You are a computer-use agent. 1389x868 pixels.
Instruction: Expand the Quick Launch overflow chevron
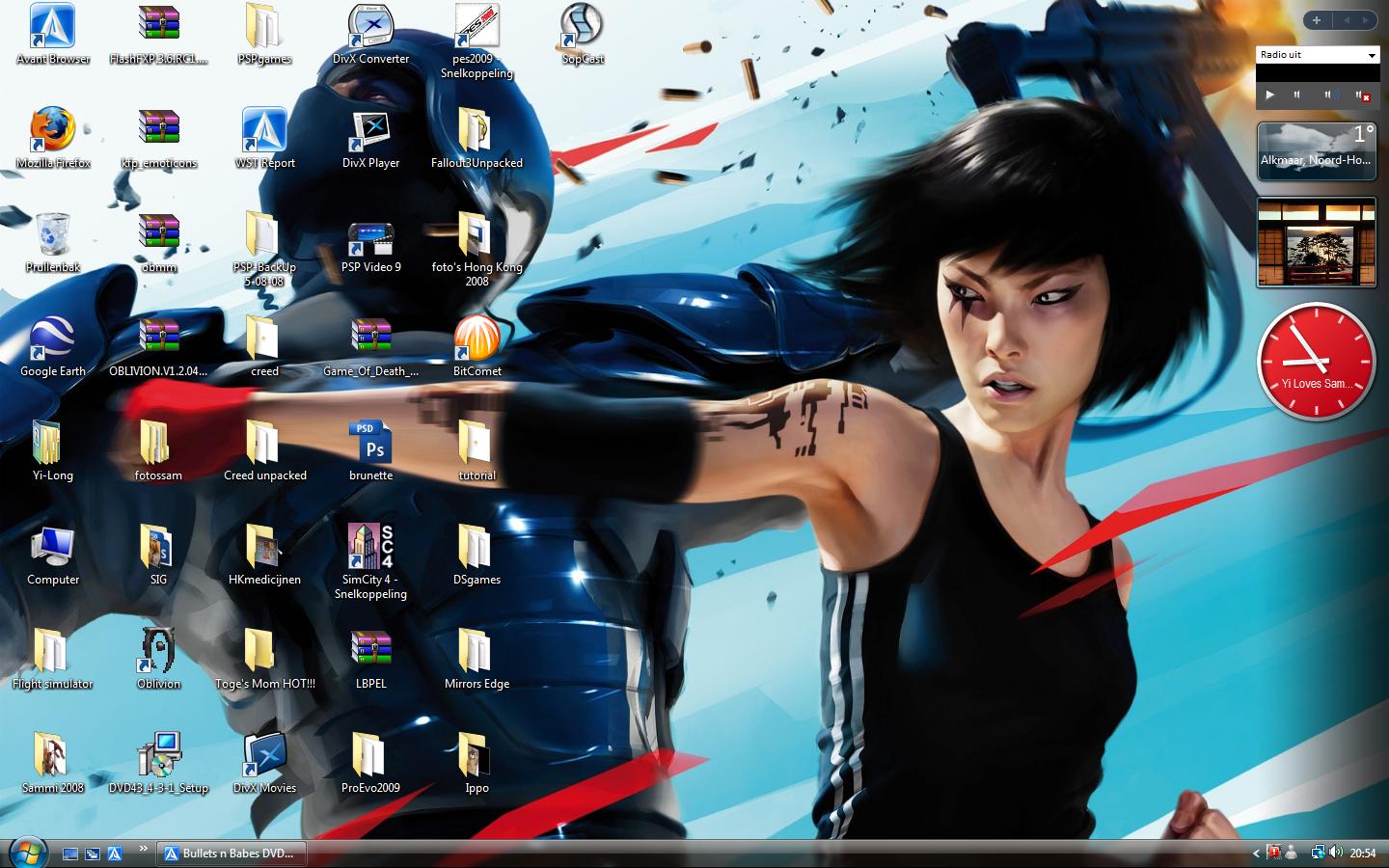(144, 849)
